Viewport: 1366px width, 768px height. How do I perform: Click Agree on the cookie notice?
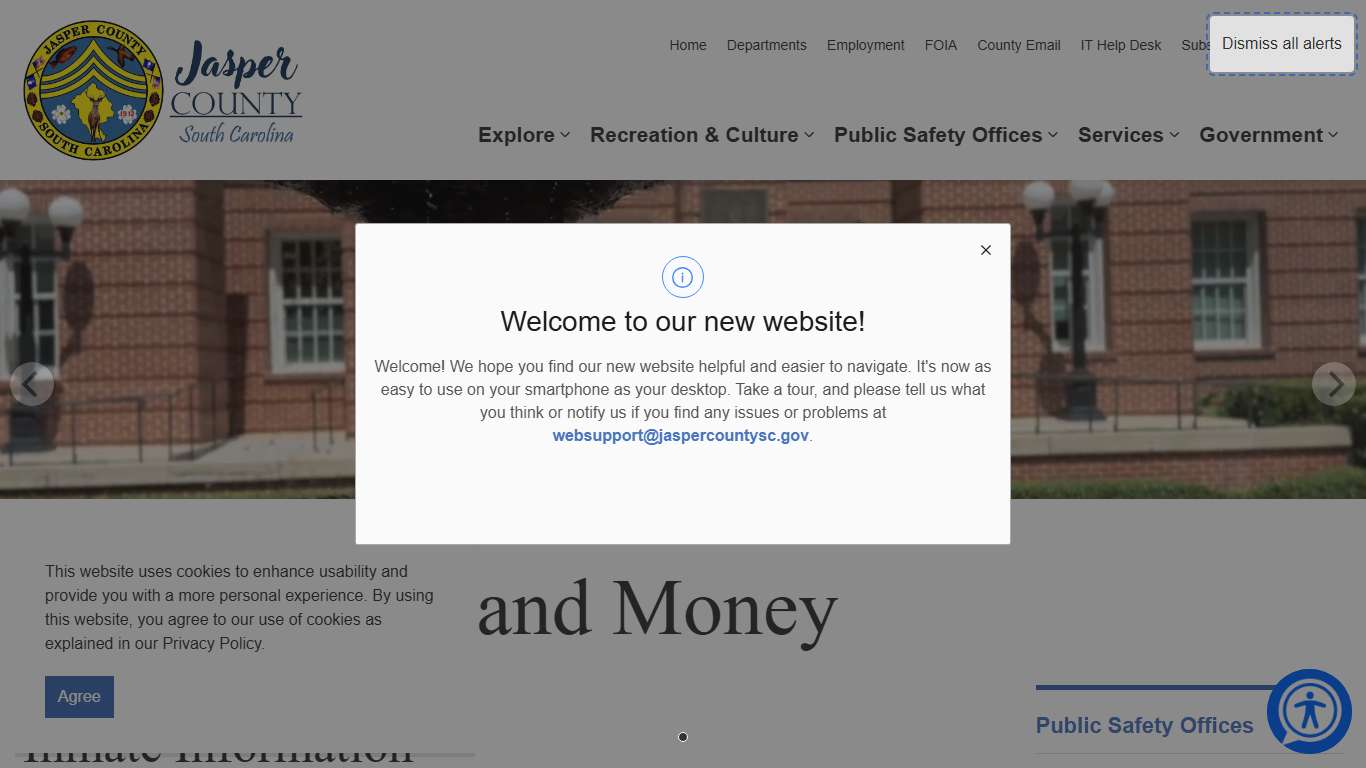pyautogui.click(x=79, y=697)
